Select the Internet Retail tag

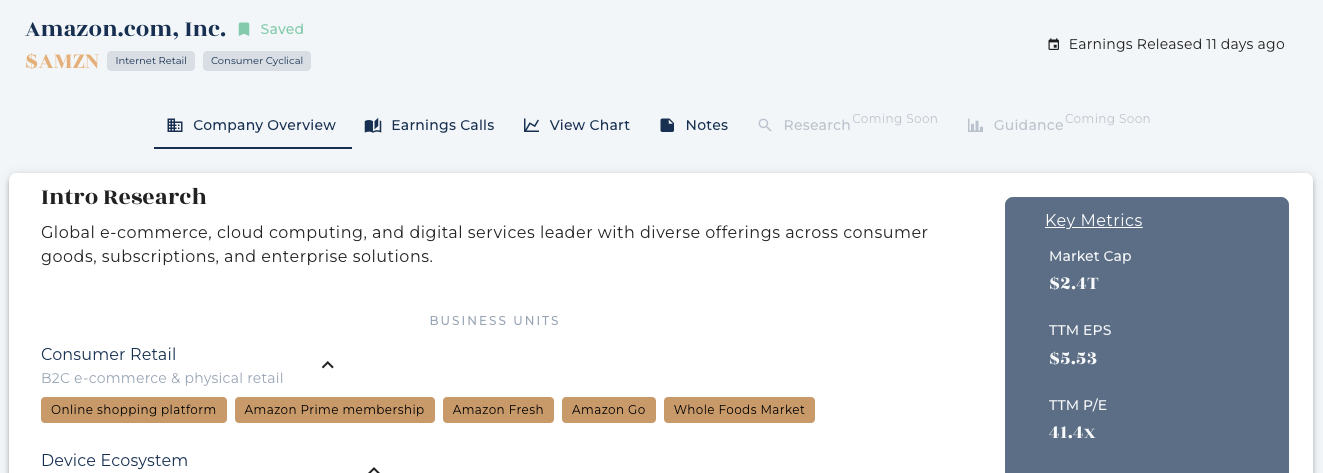pos(151,61)
